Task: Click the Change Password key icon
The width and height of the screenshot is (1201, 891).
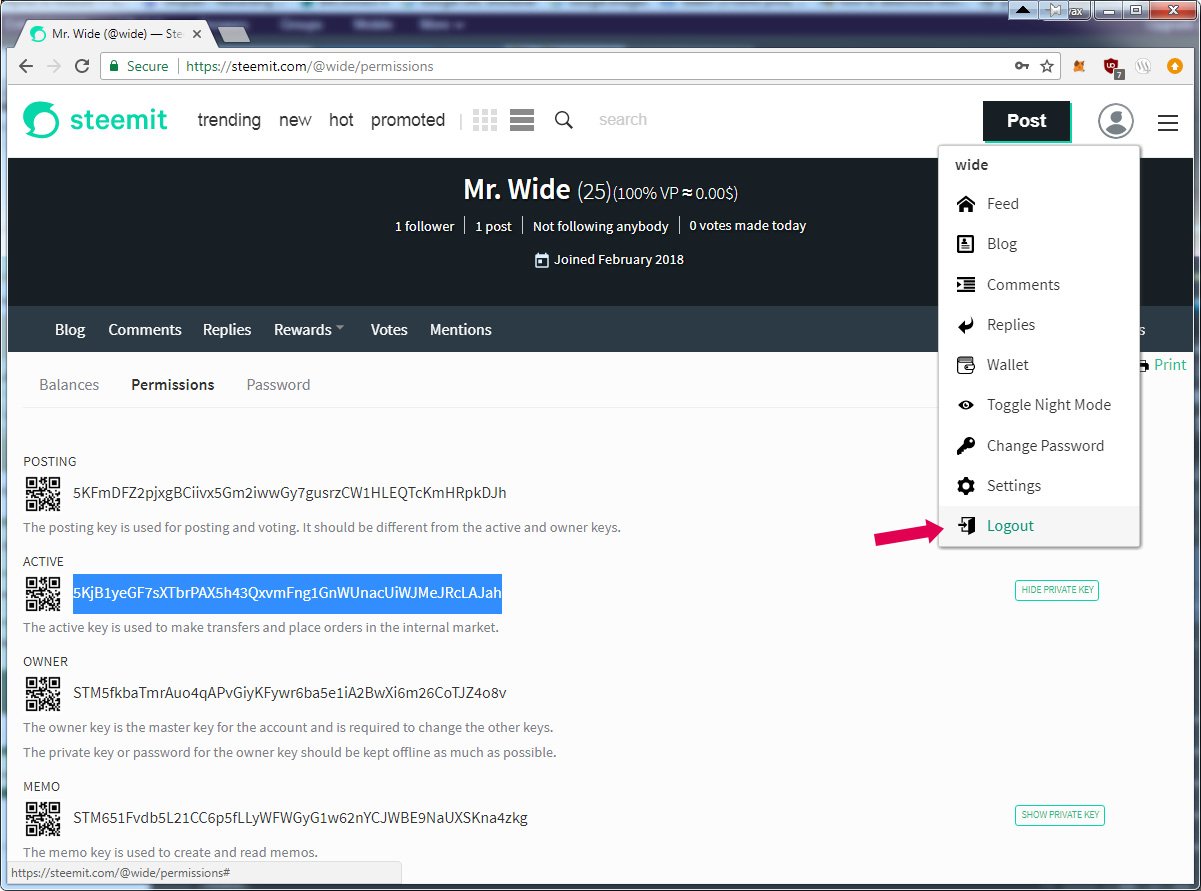Action: 966,445
